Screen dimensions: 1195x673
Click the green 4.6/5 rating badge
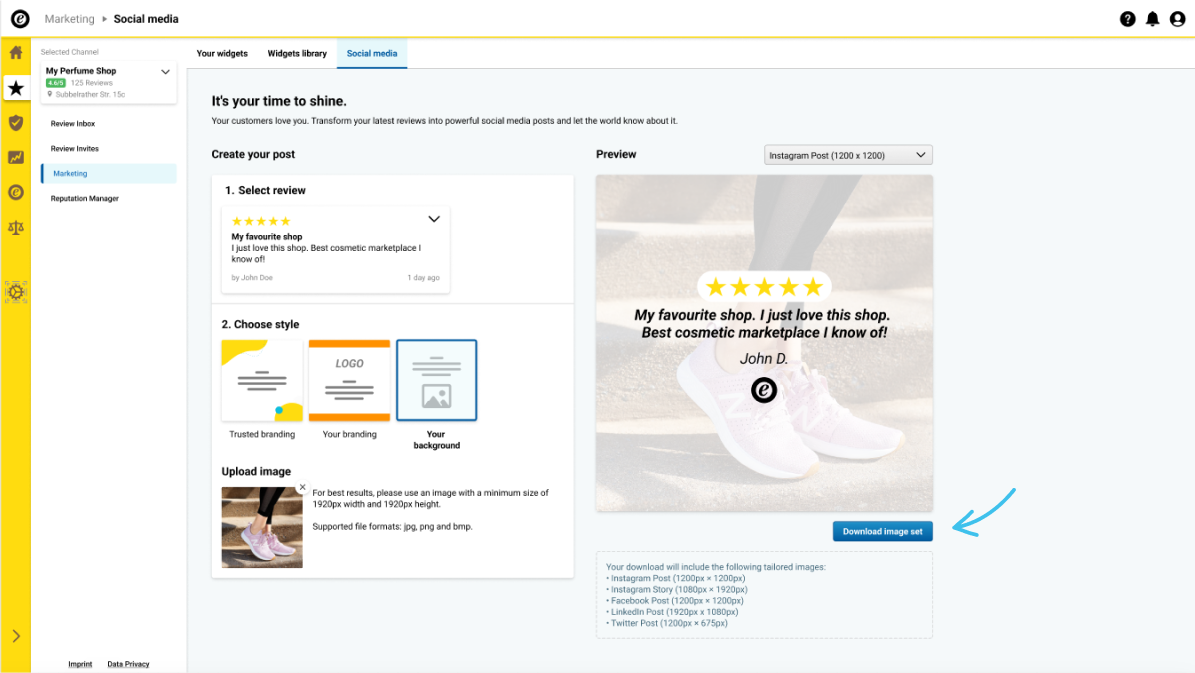coord(56,82)
